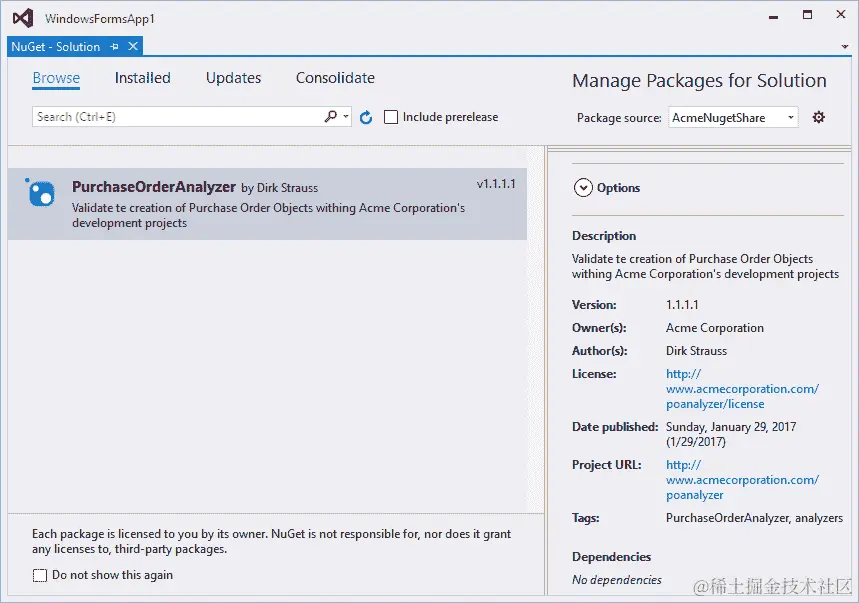Toggle Include prerelease checkbox

click(391, 117)
